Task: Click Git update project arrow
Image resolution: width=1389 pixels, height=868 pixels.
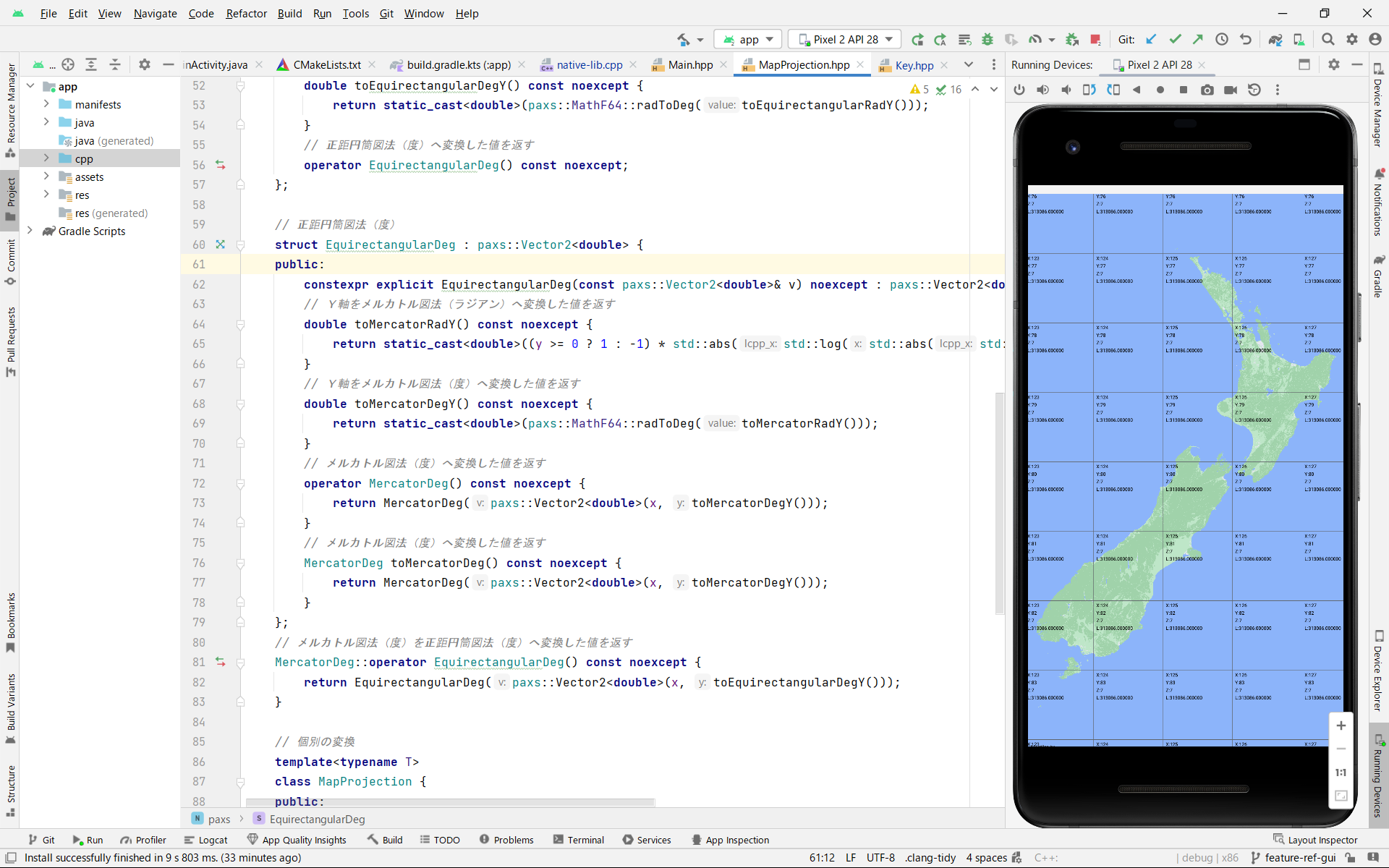Action: click(x=1151, y=40)
